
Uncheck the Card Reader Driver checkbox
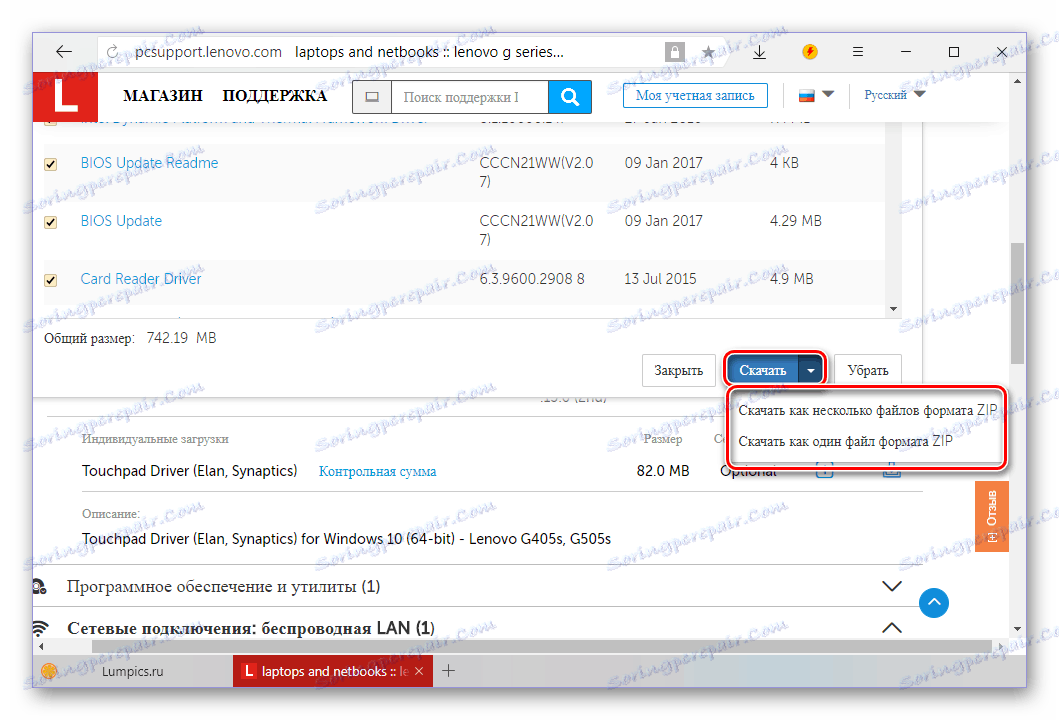pos(51,280)
